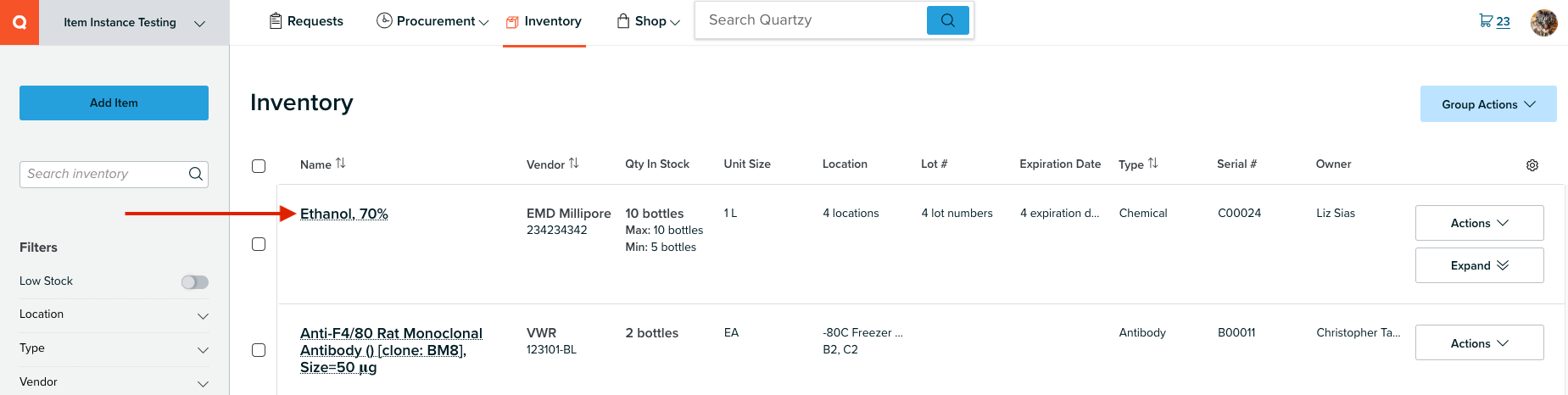Viewport: 1568px width, 395px height.
Task: Click the blue search magnifier button
Action: coord(948,20)
